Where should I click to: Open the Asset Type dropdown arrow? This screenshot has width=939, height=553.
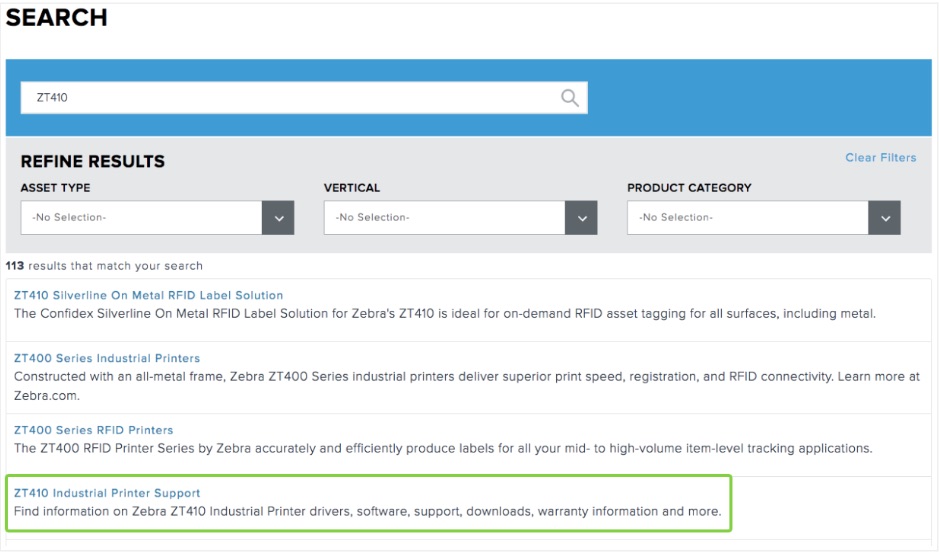coord(278,217)
